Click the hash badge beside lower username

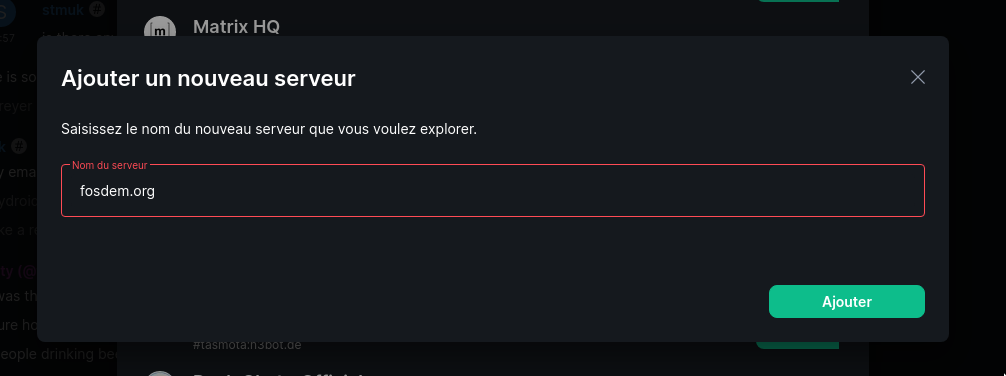tap(19, 146)
